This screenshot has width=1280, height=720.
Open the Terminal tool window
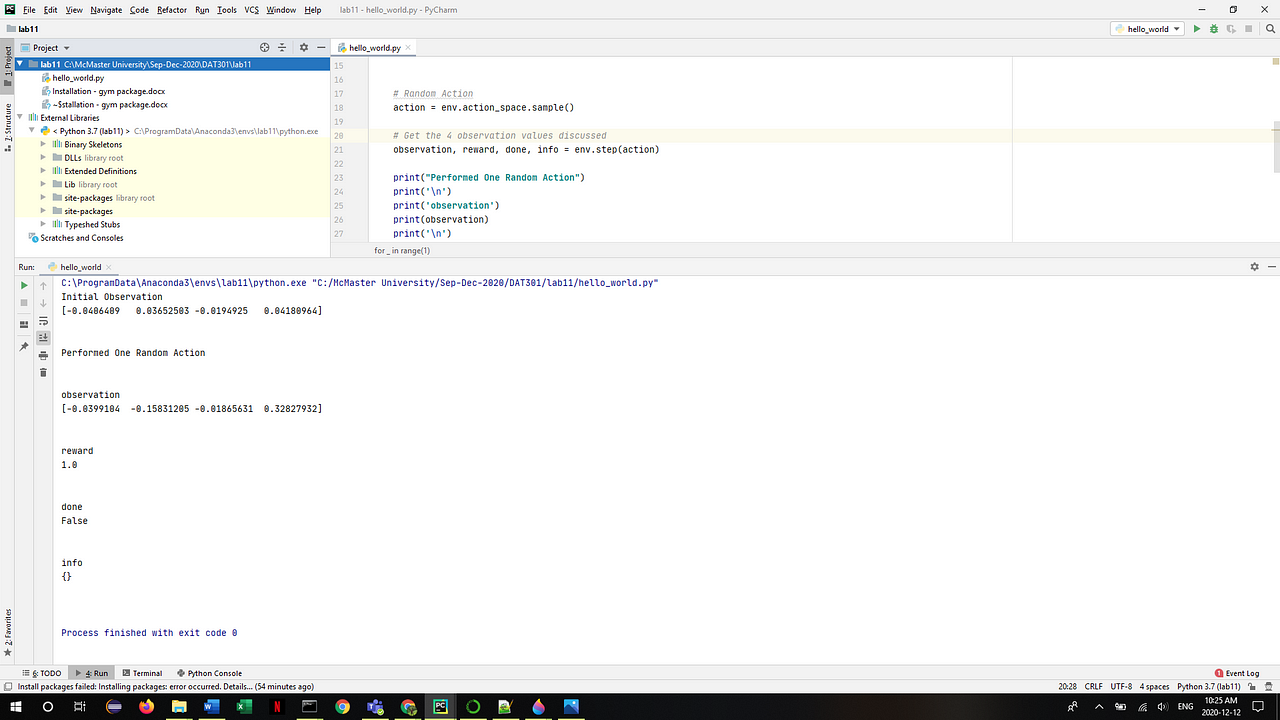(142, 673)
